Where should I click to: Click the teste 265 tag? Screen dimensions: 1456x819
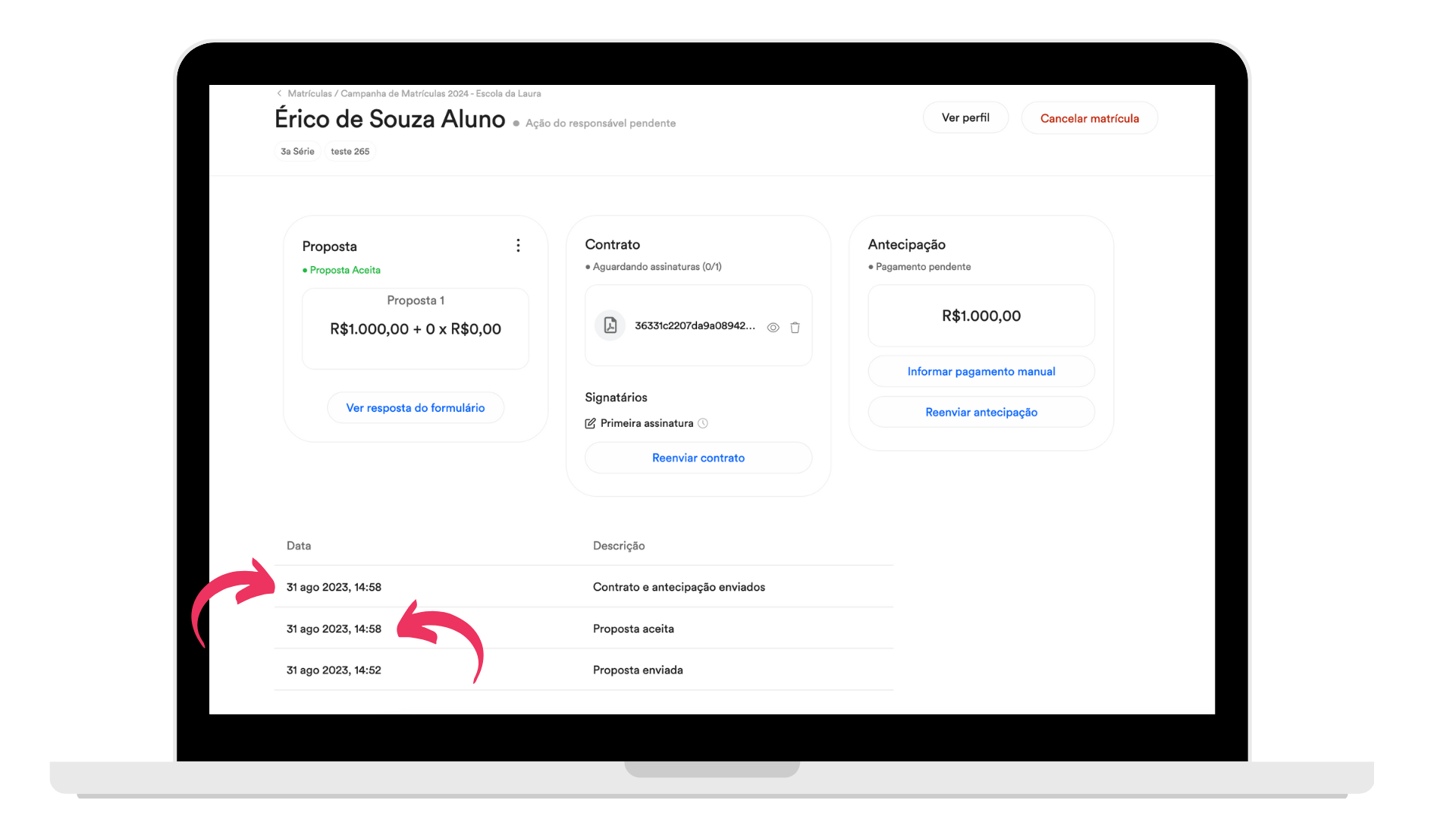click(x=350, y=152)
